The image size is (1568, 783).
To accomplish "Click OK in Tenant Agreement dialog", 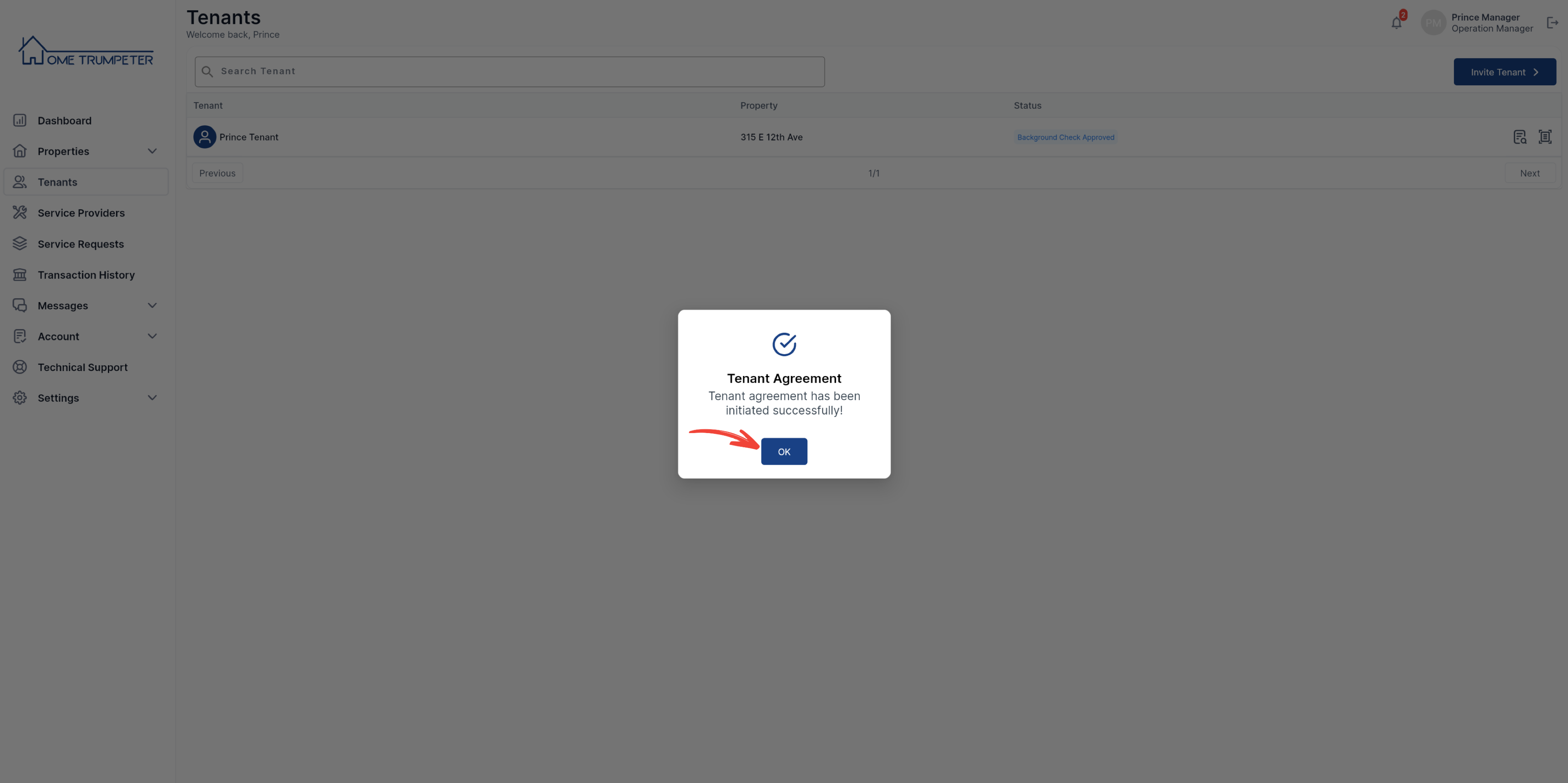I will click(x=784, y=451).
